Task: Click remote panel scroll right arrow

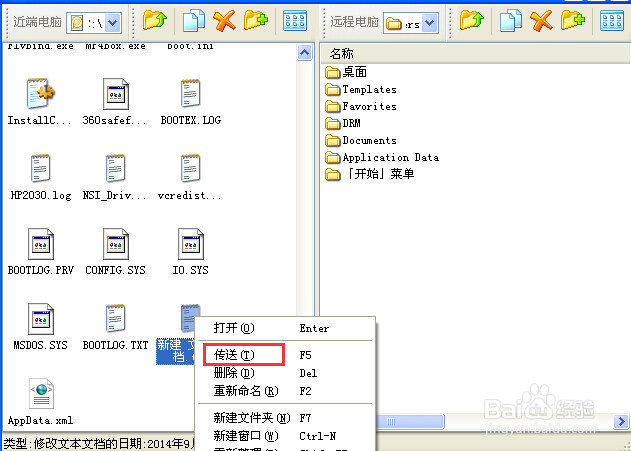Action: point(621,421)
